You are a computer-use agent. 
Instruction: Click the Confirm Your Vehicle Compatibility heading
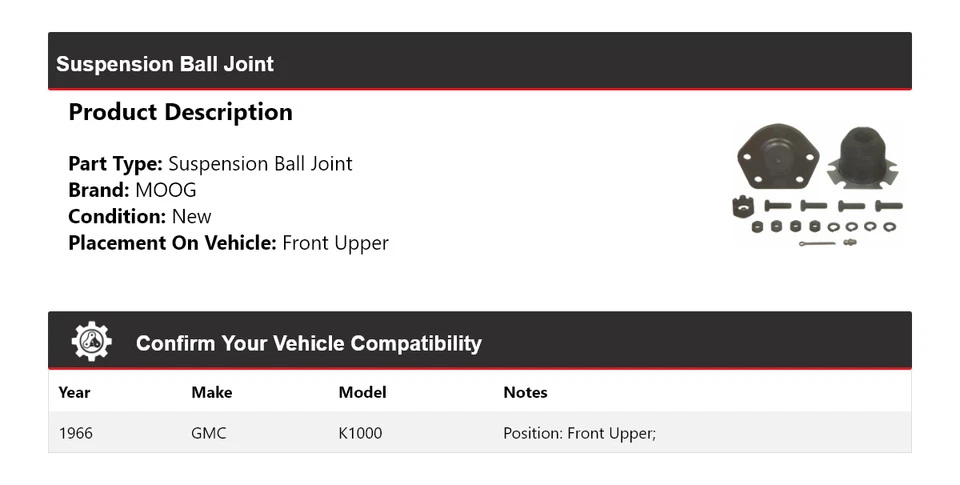[x=308, y=343]
